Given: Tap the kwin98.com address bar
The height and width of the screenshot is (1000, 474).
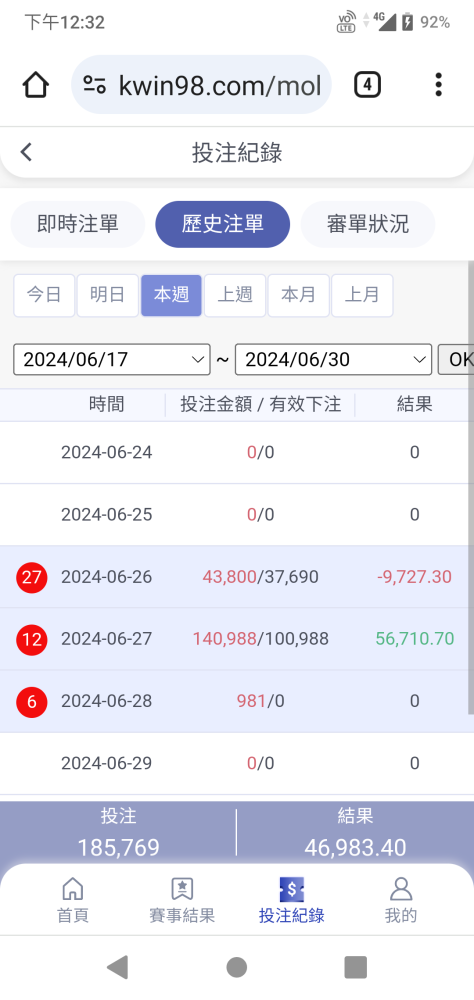Looking at the screenshot, I should click(x=201, y=85).
